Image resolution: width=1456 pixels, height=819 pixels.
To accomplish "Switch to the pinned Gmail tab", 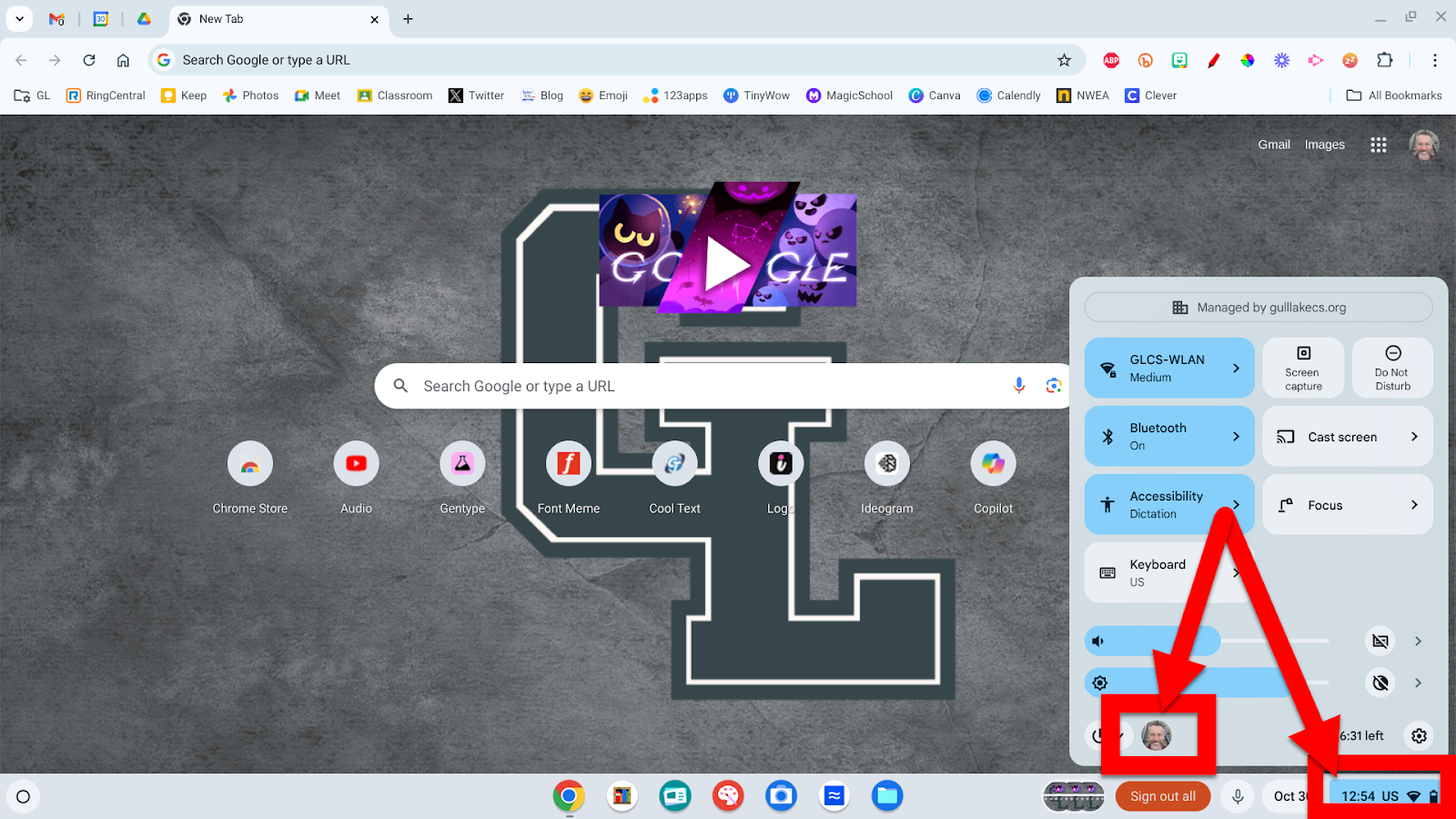I will point(56,19).
